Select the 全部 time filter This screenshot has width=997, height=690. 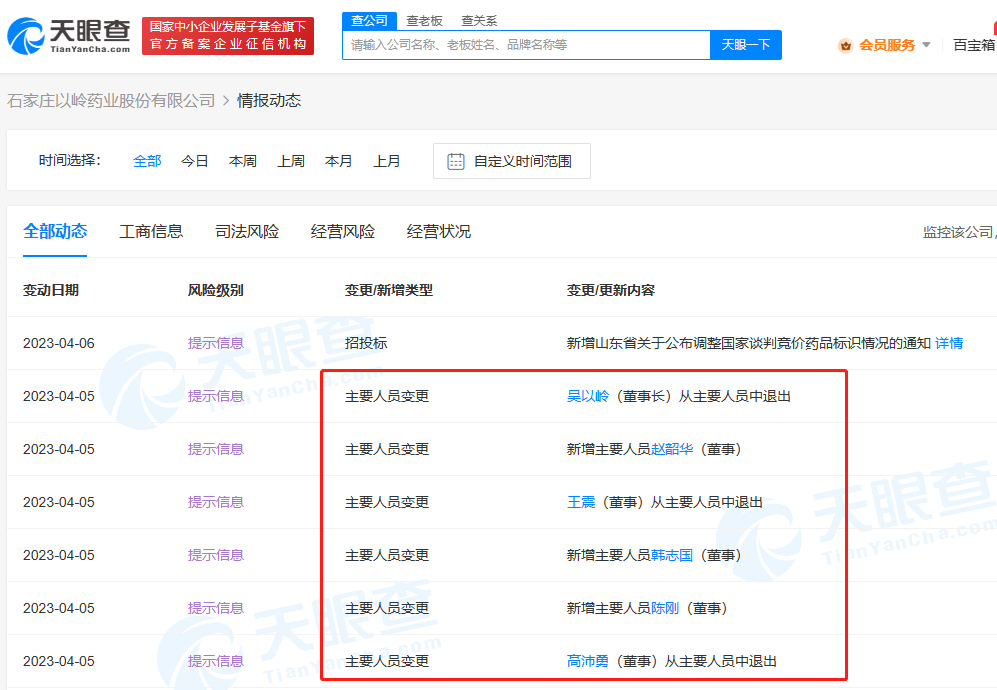pyautogui.click(x=147, y=162)
